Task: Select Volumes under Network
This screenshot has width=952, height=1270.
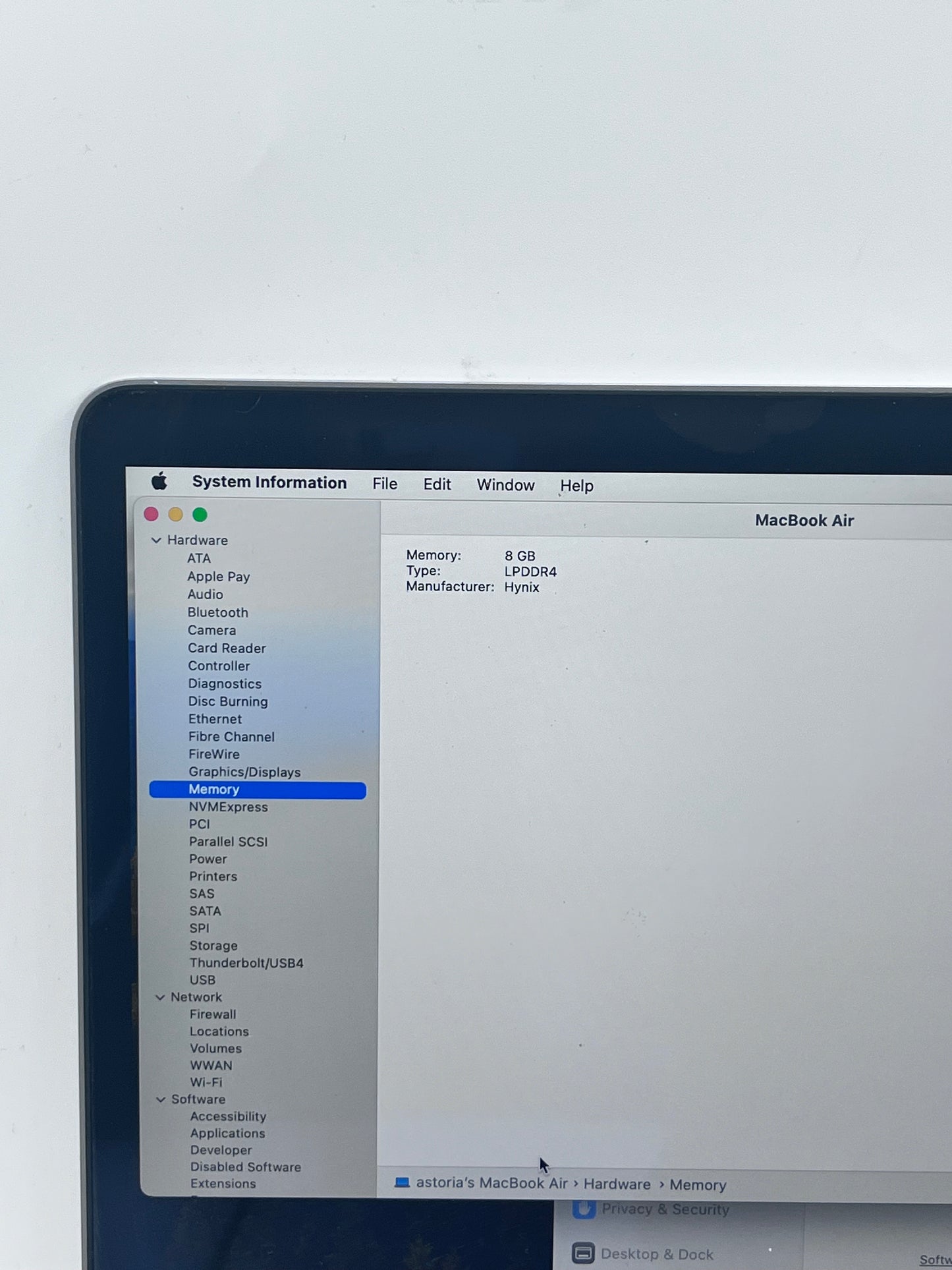Action: tap(216, 1048)
